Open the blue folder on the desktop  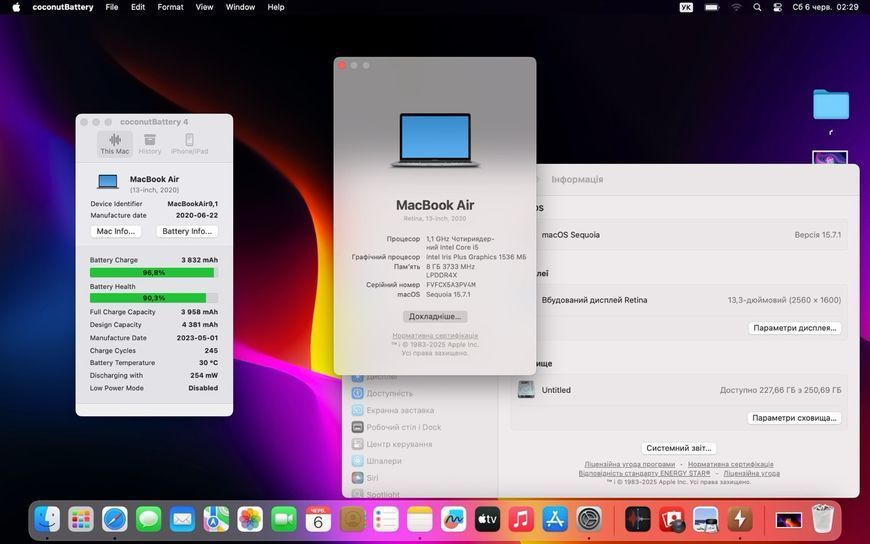[x=831, y=104]
